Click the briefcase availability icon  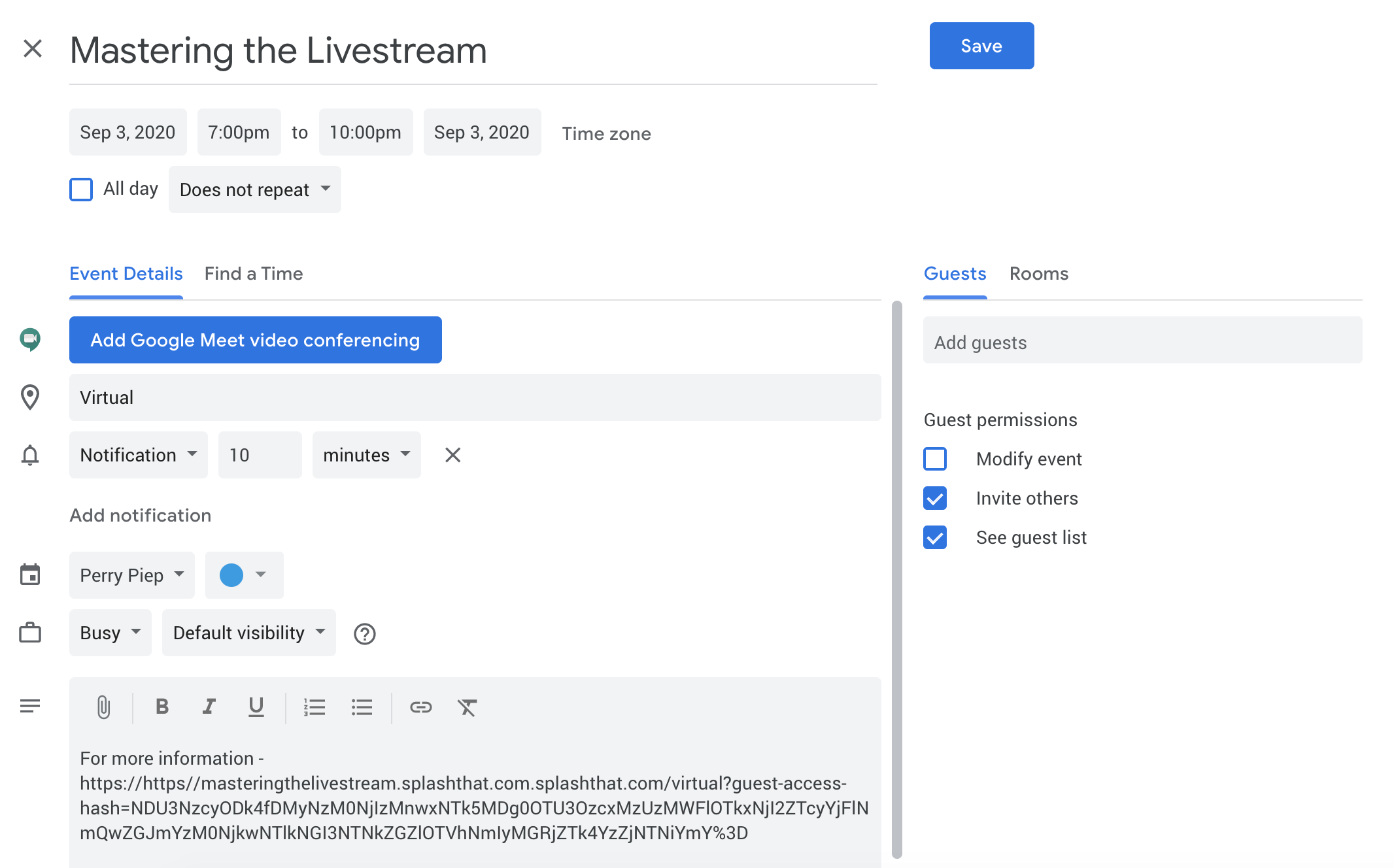(x=30, y=633)
